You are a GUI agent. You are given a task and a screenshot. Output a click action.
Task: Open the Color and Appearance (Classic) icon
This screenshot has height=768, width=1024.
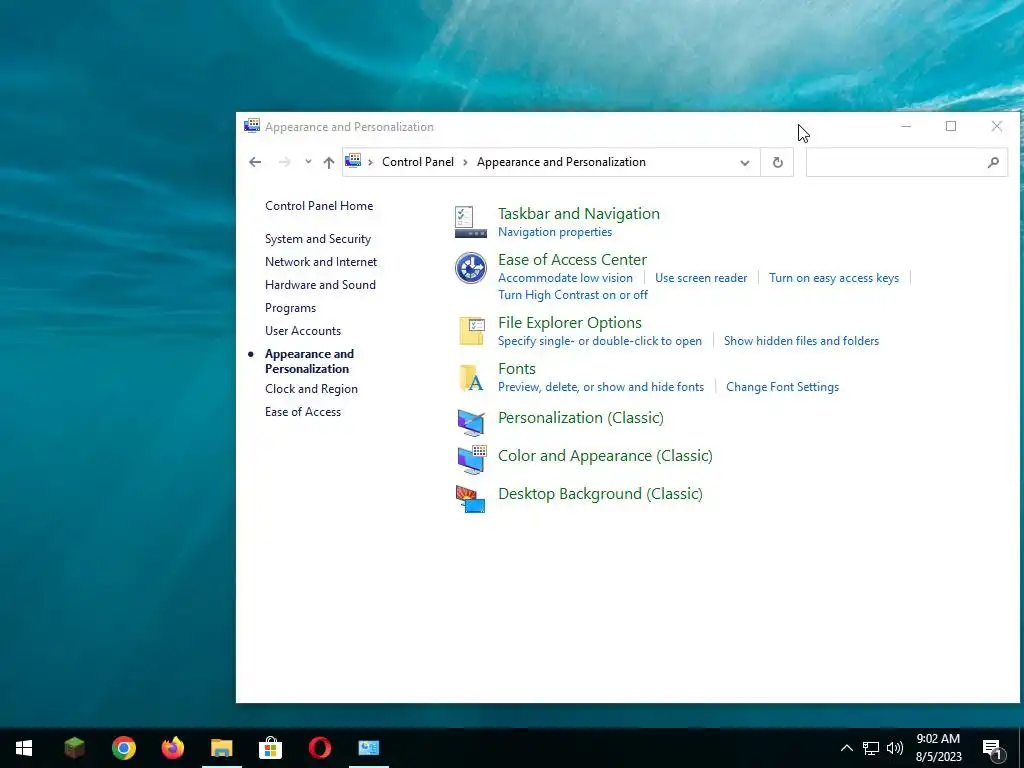click(472, 459)
